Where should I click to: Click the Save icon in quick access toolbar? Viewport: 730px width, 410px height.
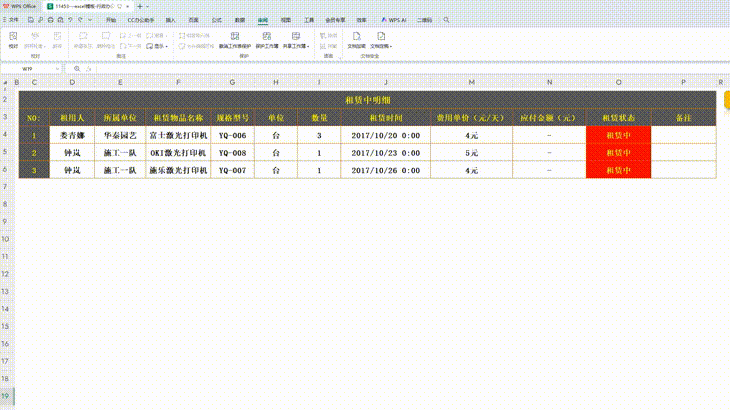tap(31, 20)
